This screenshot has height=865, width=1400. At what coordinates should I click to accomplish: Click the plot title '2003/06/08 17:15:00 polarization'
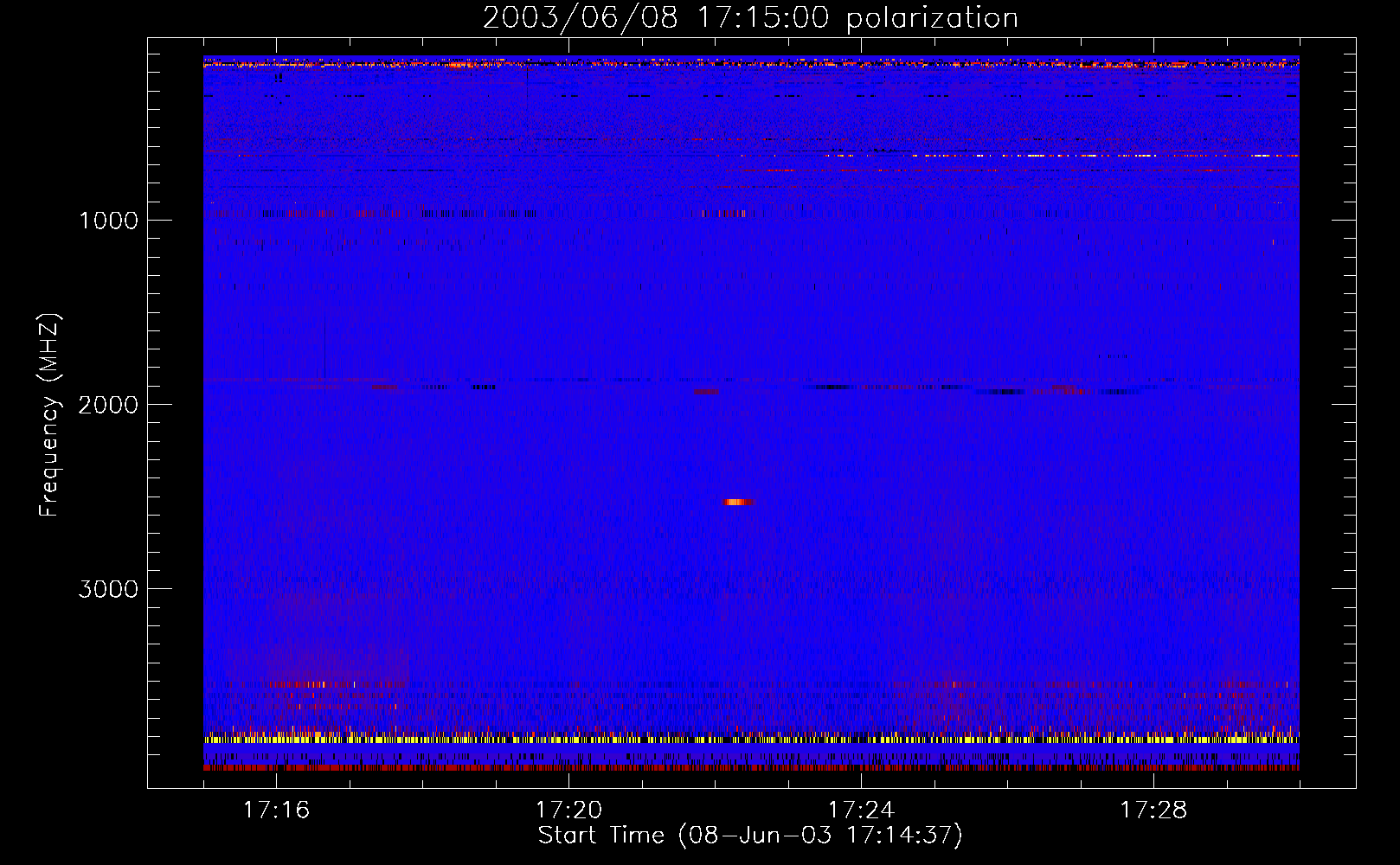click(750, 18)
